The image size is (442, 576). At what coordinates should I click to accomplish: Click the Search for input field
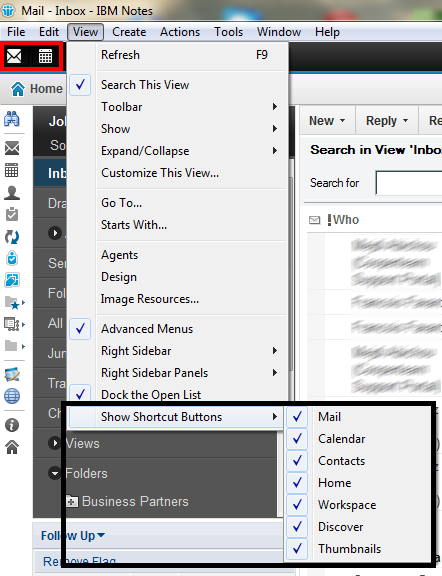pos(409,183)
